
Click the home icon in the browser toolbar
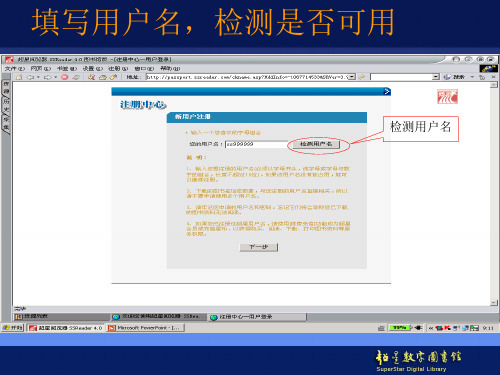[x=19, y=77]
